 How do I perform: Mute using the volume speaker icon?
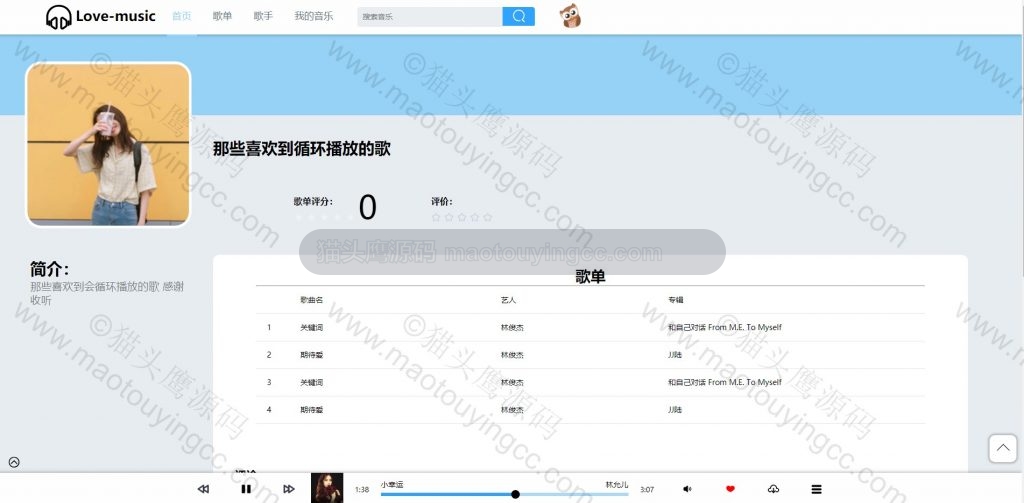tap(687, 489)
